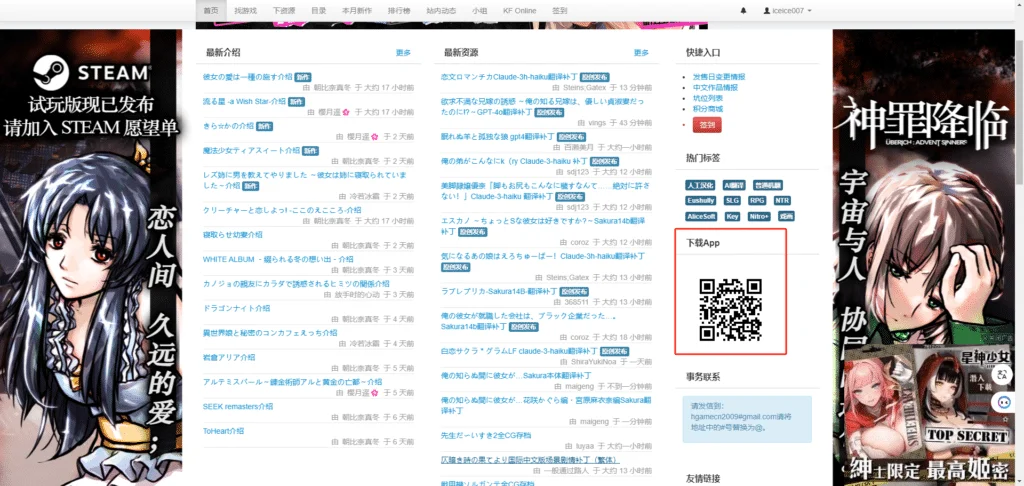Expand 更多 in the 最新介绍 section
This screenshot has width=1024, height=486.
click(x=403, y=53)
